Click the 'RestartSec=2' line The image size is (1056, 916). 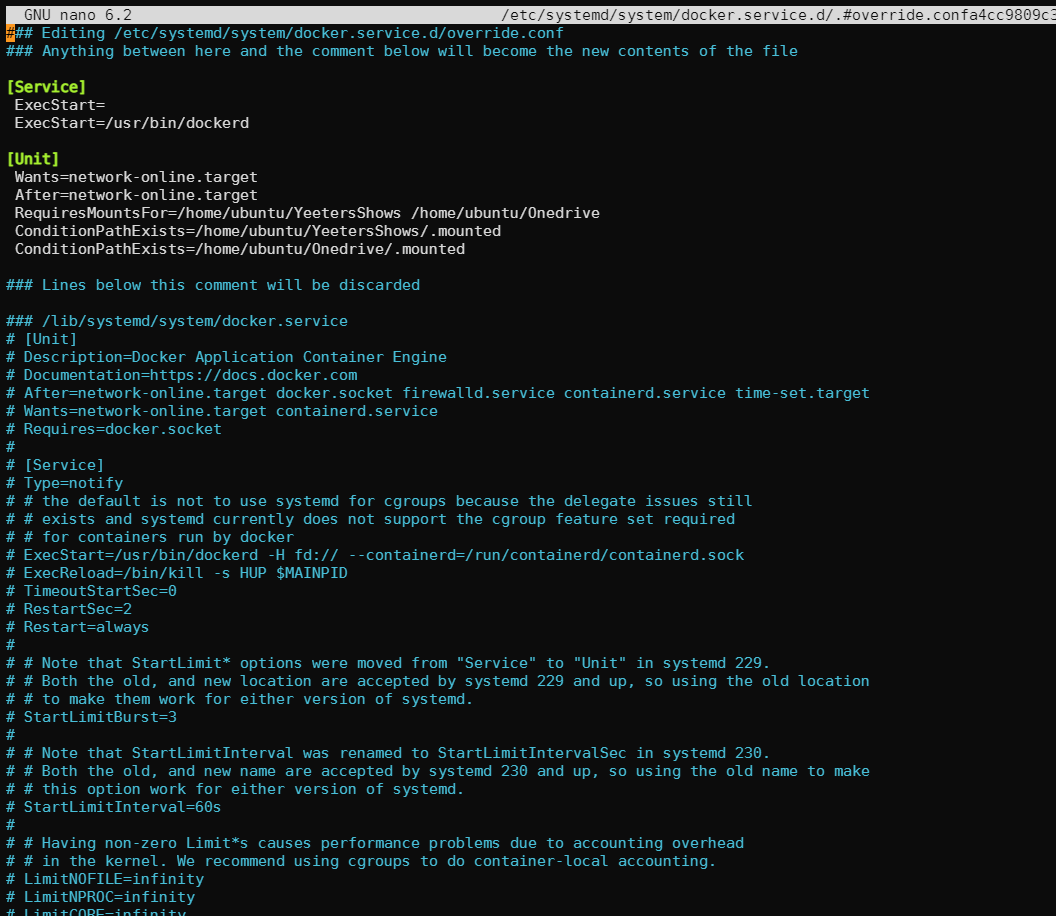click(x=69, y=610)
